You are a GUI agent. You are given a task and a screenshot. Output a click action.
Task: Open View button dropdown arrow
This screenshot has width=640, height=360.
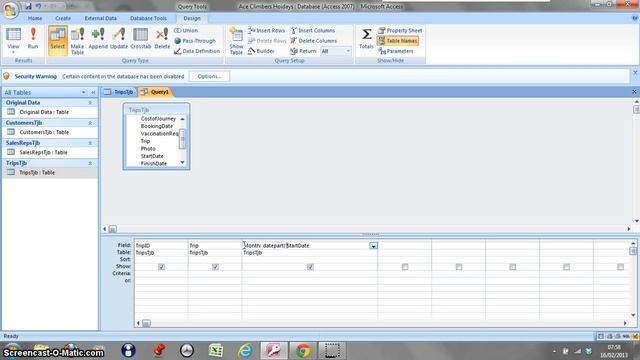(x=13, y=52)
